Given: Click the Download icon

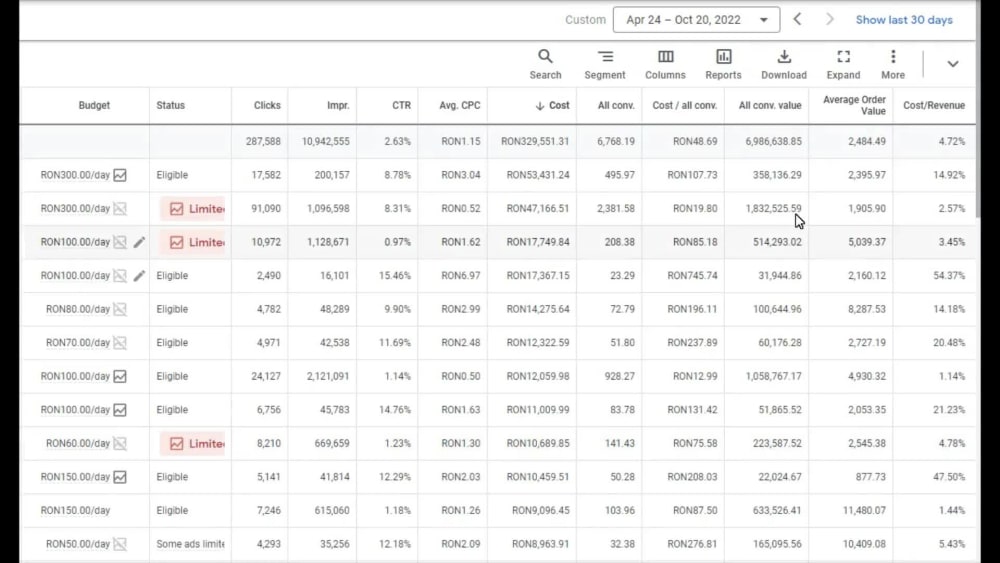Looking at the screenshot, I should [x=784, y=64].
